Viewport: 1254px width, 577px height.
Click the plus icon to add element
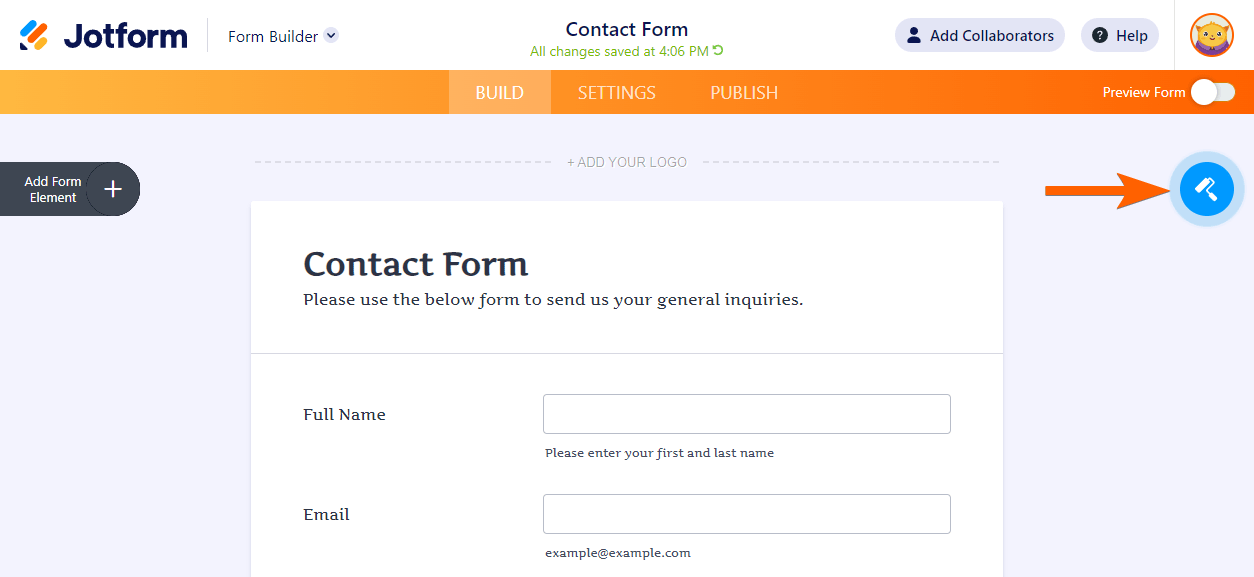pyautogui.click(x=113, y=189)
